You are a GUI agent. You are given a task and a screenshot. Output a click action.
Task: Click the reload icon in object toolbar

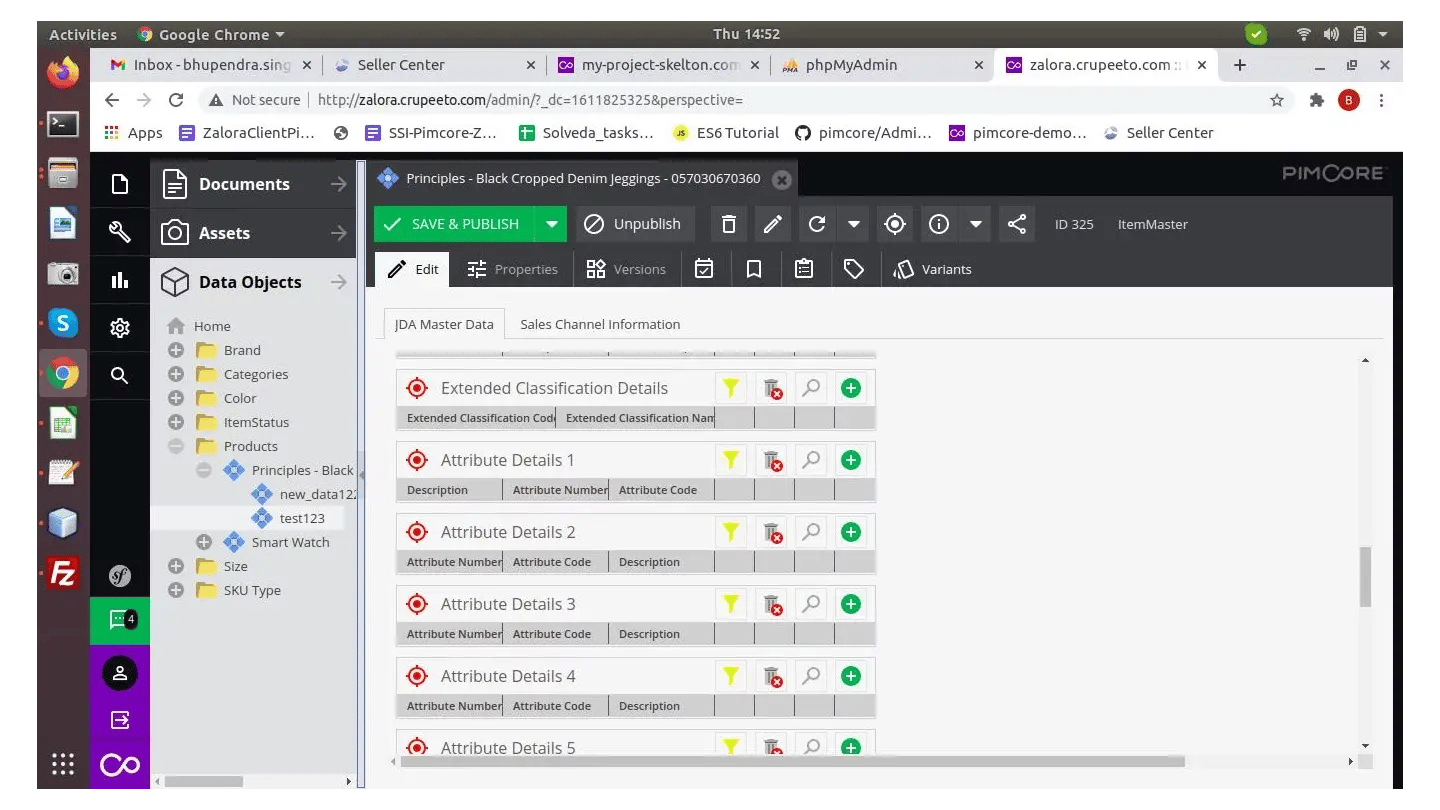click(x=817, y=224)
